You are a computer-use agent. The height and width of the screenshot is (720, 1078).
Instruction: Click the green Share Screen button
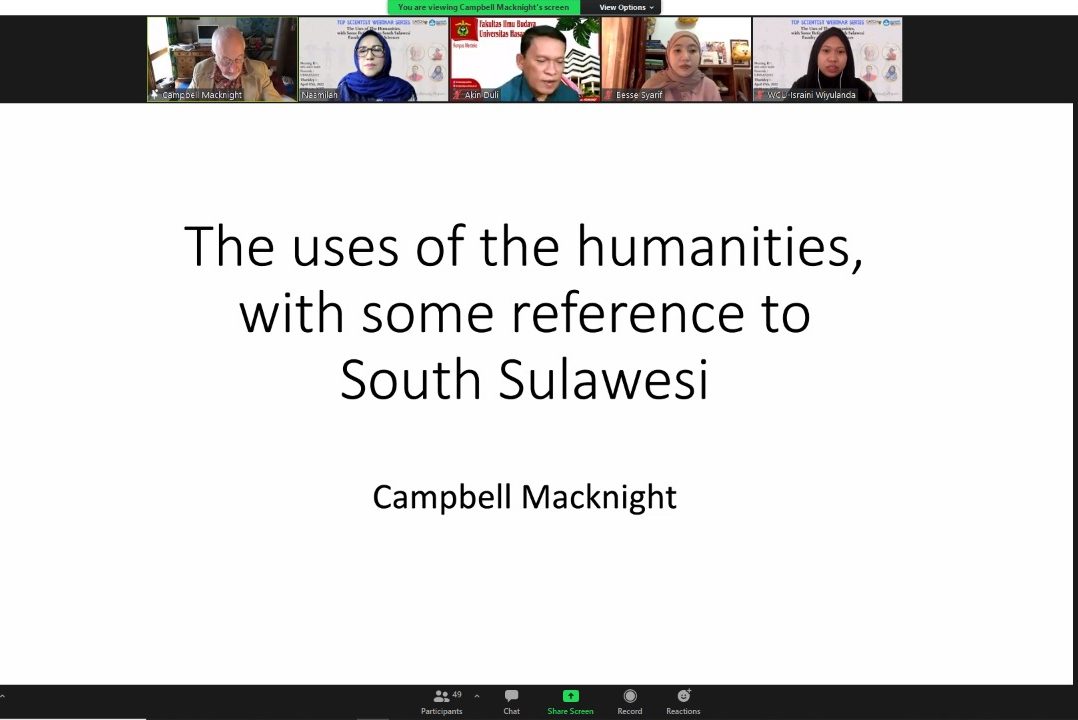tap(570, 701)
